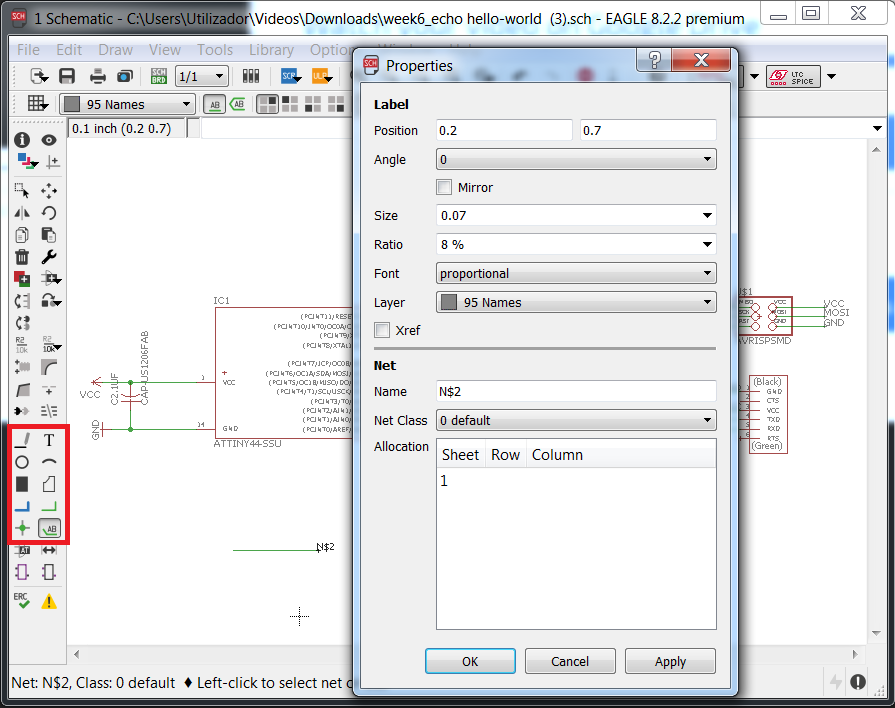Select the Change wrench tool
Image resolution: width=895 pixels, height=708 pixels.
pyautogui.click(x=49, y=257)
